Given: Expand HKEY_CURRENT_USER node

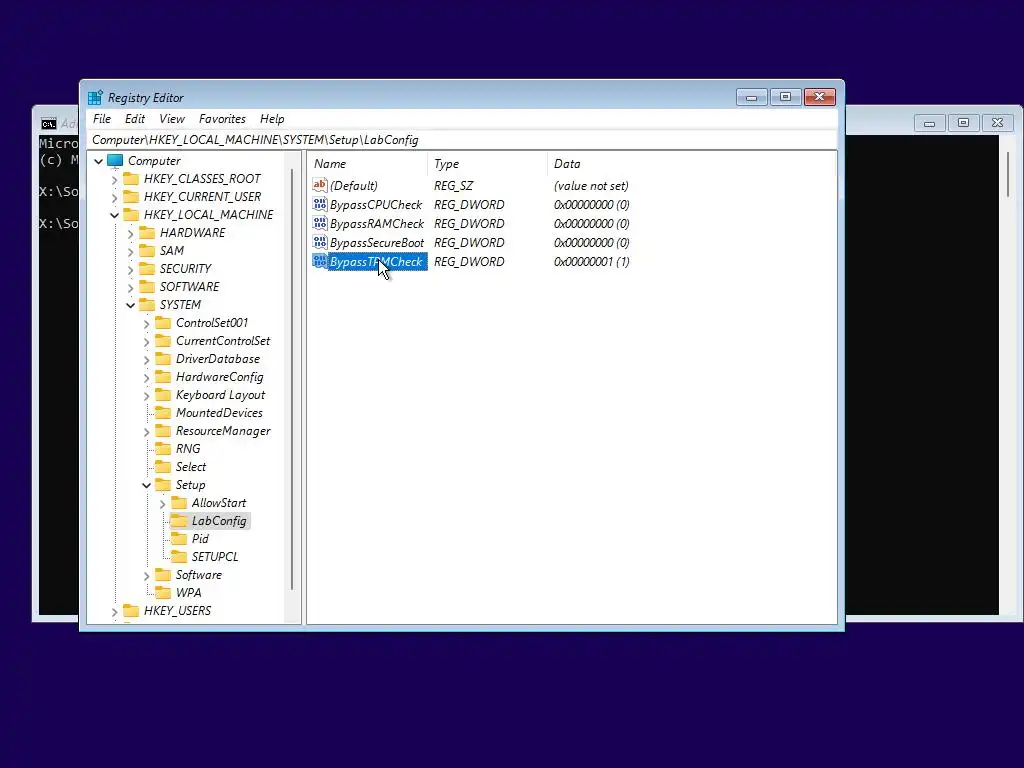Looking at the screenshot, I should coord(114,197).
